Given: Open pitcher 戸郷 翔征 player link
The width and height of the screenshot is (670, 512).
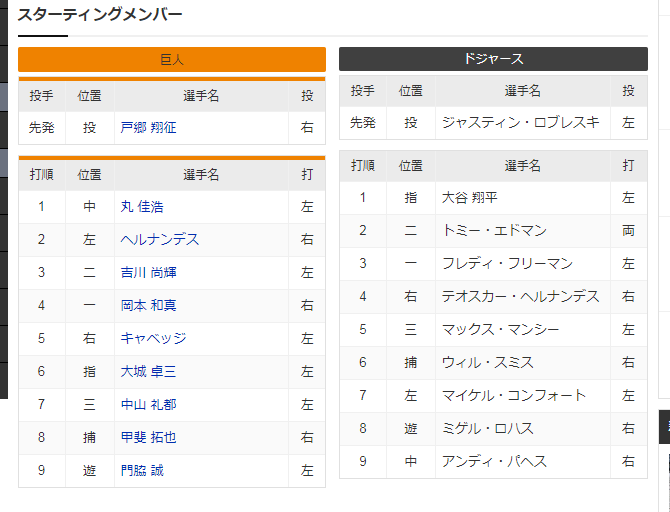Looking at the screenshot, I should tap(148, 127).
